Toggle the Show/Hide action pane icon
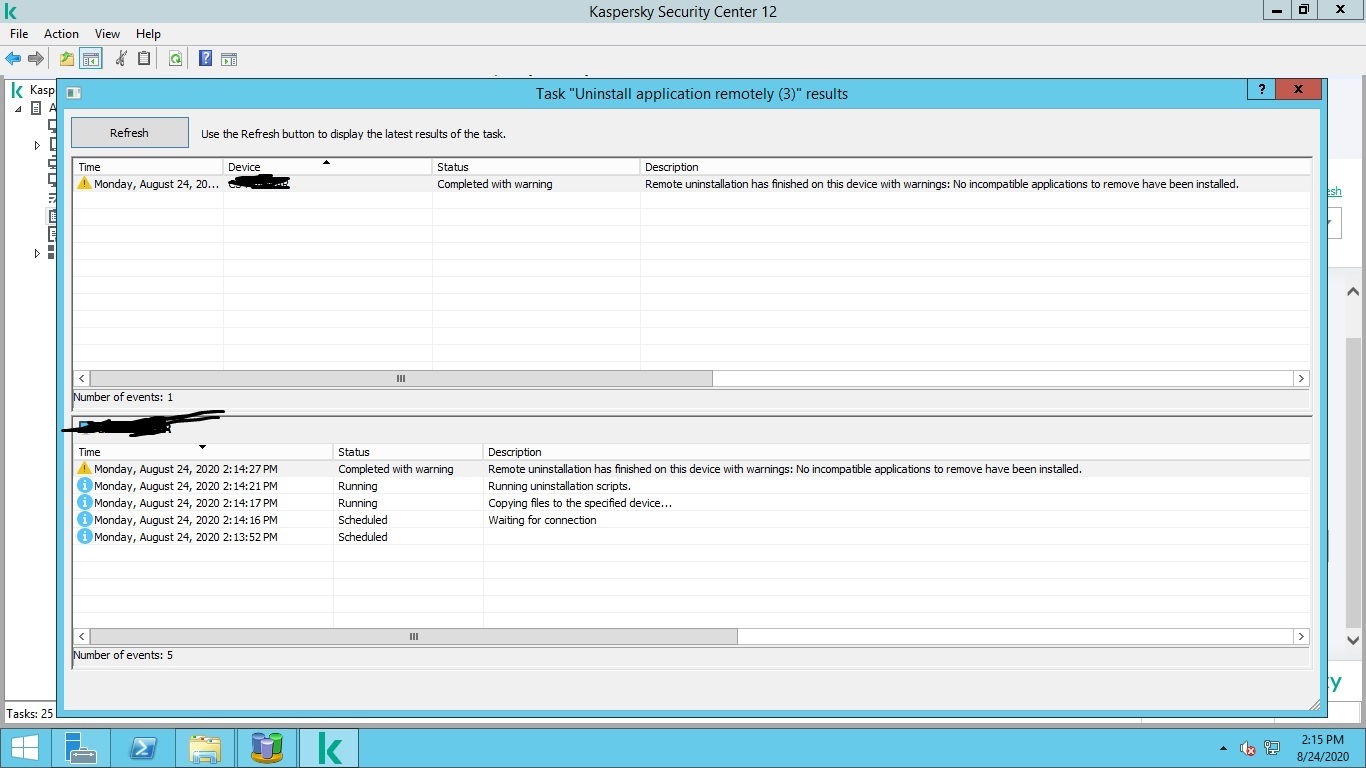The width and height of the screenshot is (1366, 768). [229, 59]
